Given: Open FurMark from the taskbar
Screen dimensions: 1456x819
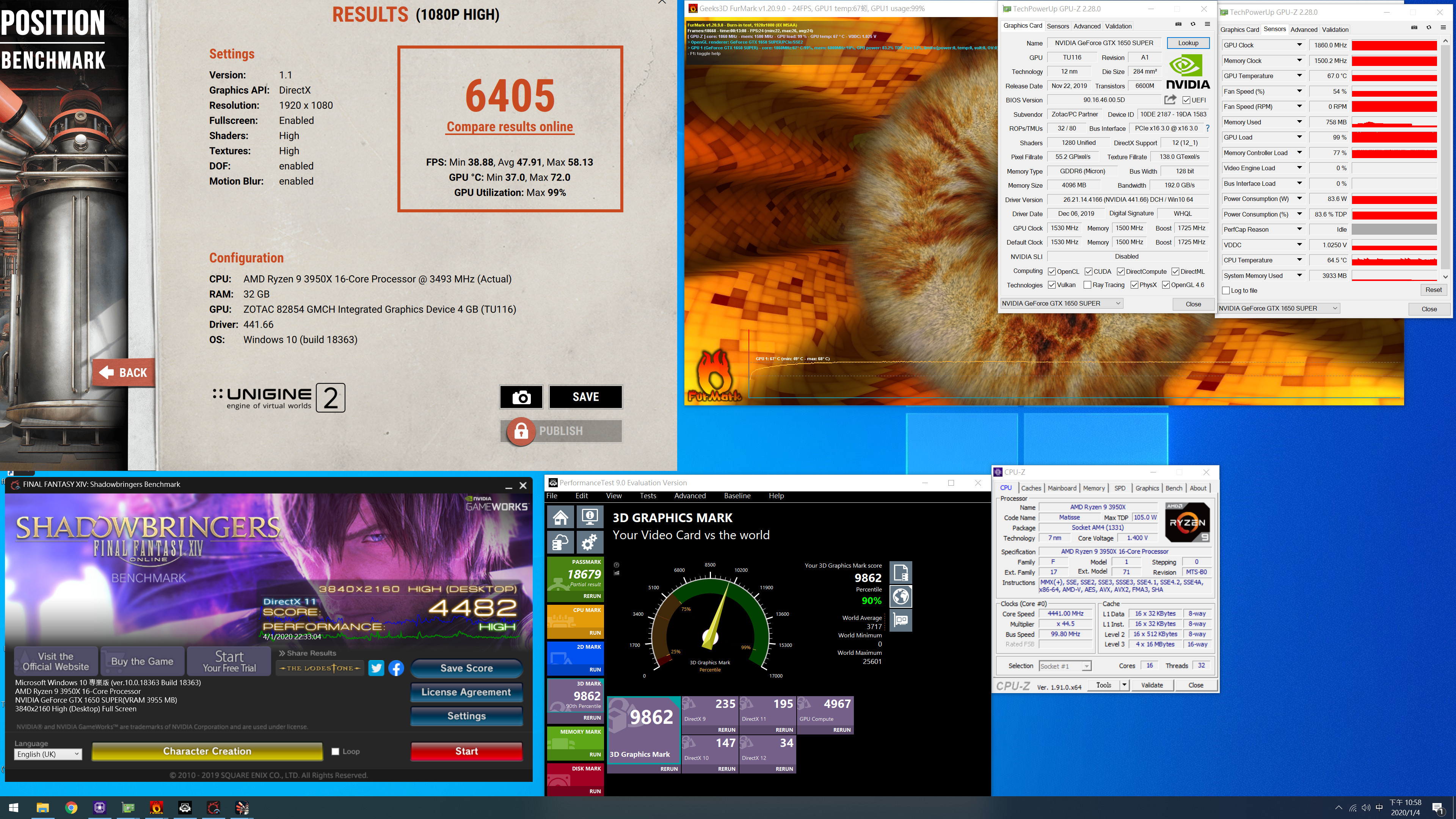Looking at the screenshot, I should (157, 808).
